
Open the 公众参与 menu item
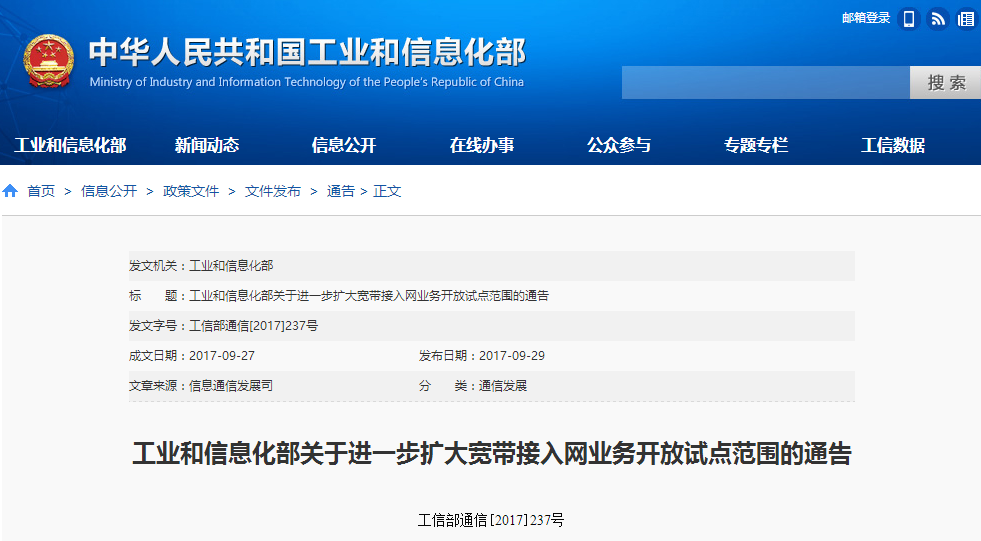[x=619, y=145]
